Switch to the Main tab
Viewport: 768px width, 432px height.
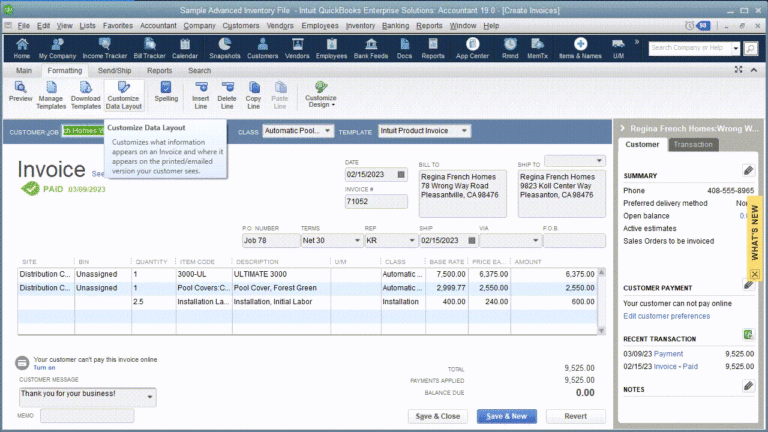click(x=24, y=71)
